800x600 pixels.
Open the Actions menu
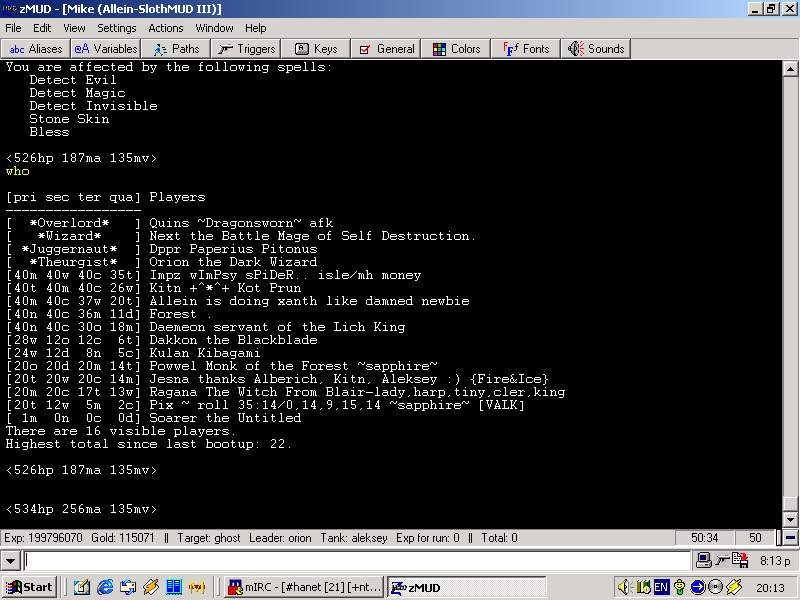point(166,28)
